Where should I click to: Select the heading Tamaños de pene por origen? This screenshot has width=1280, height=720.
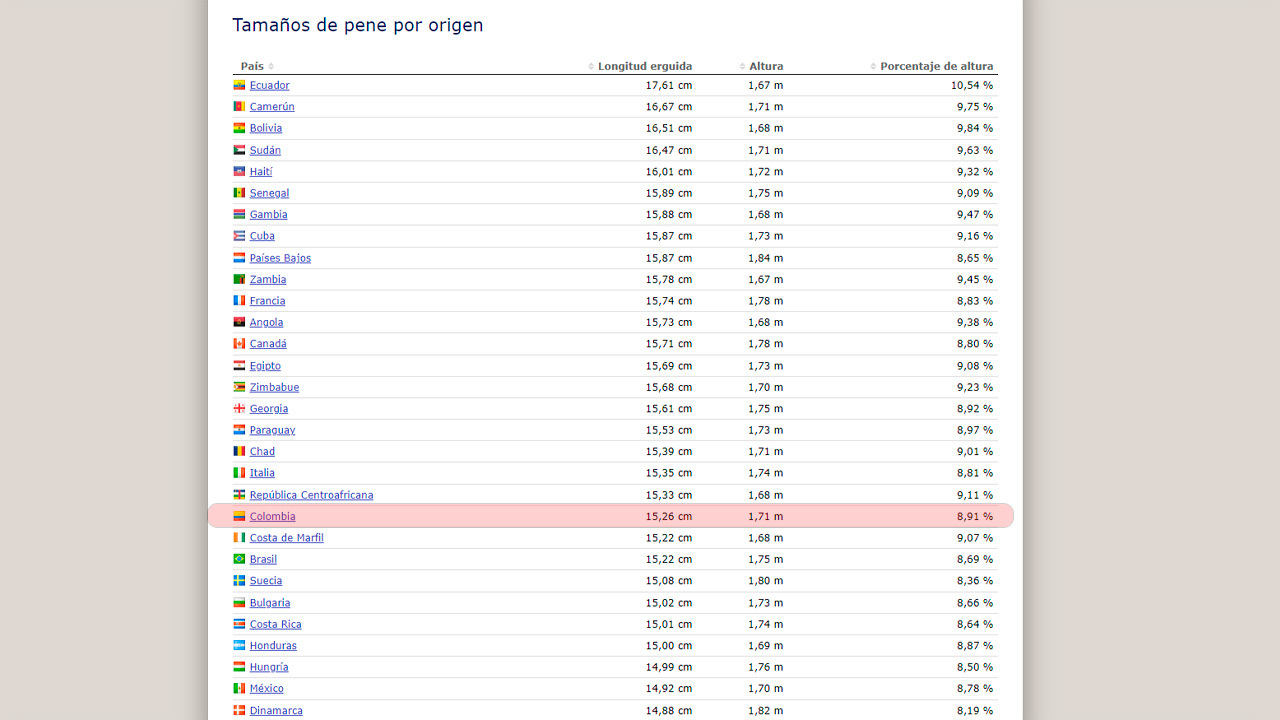click(x=358, y=25)
